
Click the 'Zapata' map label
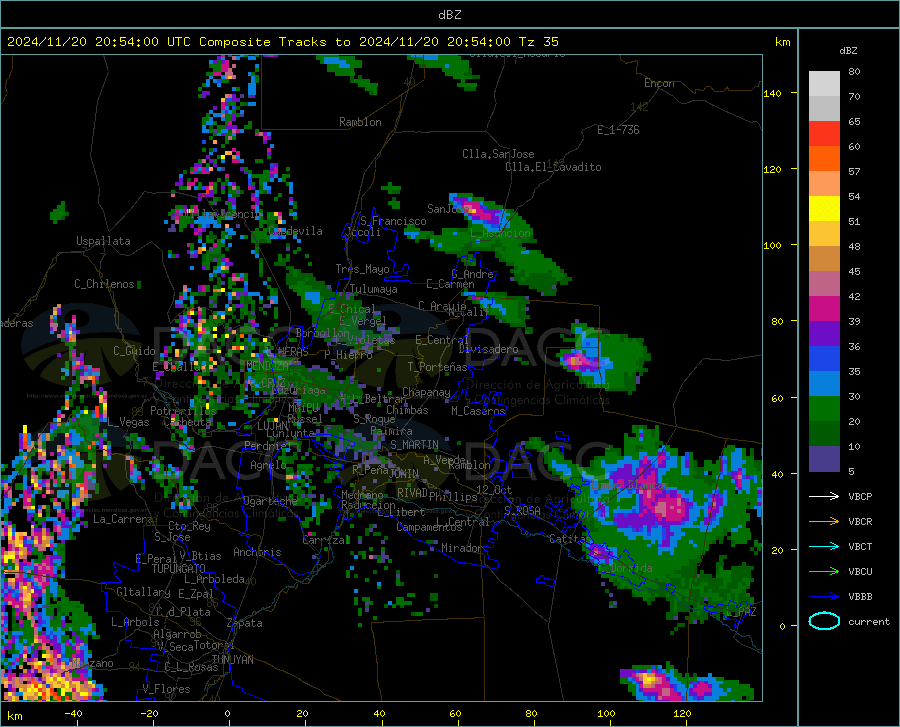click(x=245, y=623)
